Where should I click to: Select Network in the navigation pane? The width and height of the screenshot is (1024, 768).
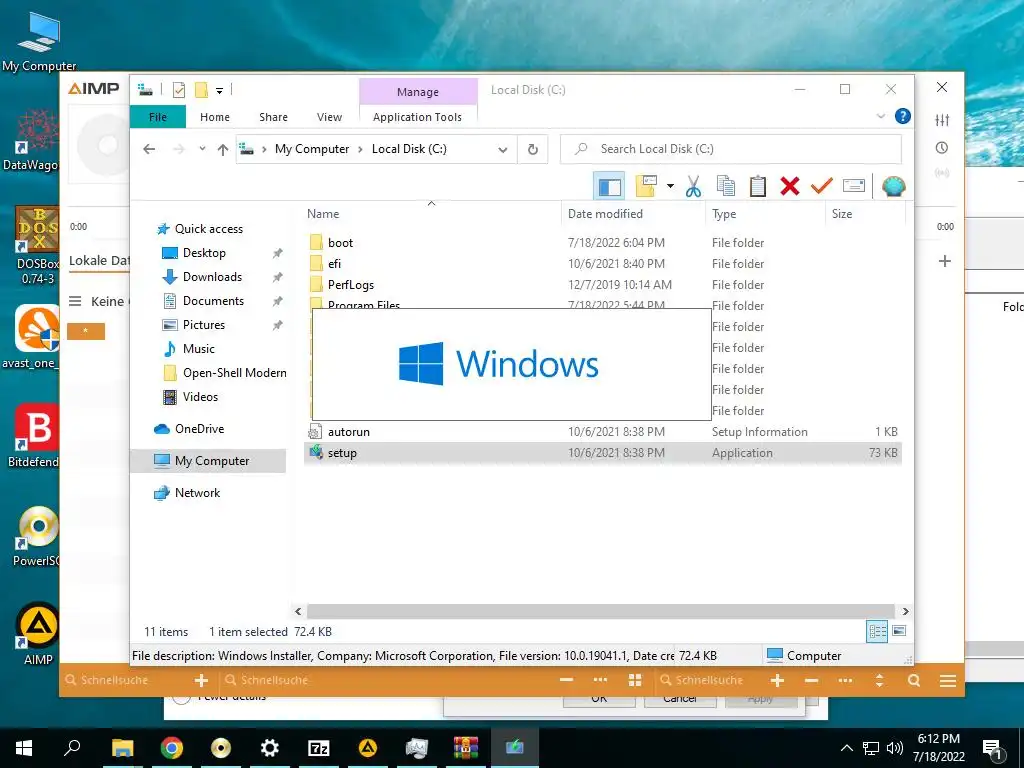click(x=197, y=493)
